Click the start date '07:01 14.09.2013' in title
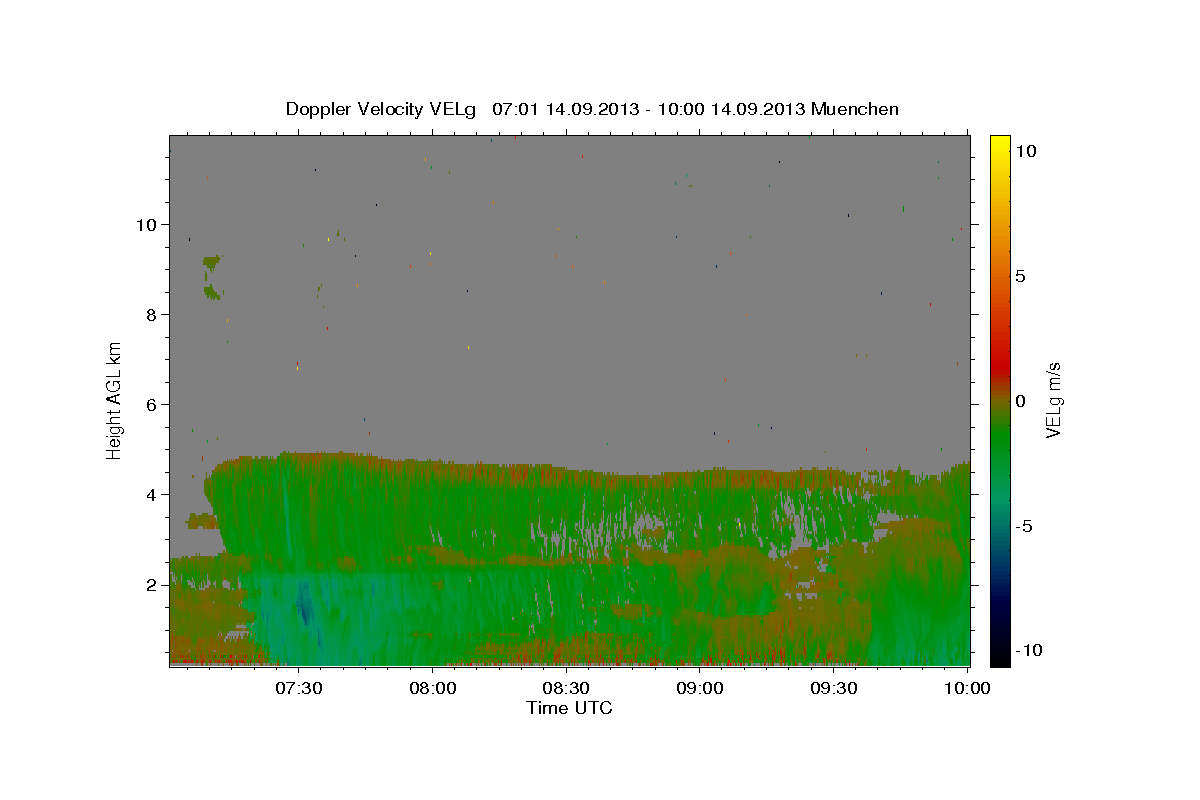 click(x=565, y=109)
